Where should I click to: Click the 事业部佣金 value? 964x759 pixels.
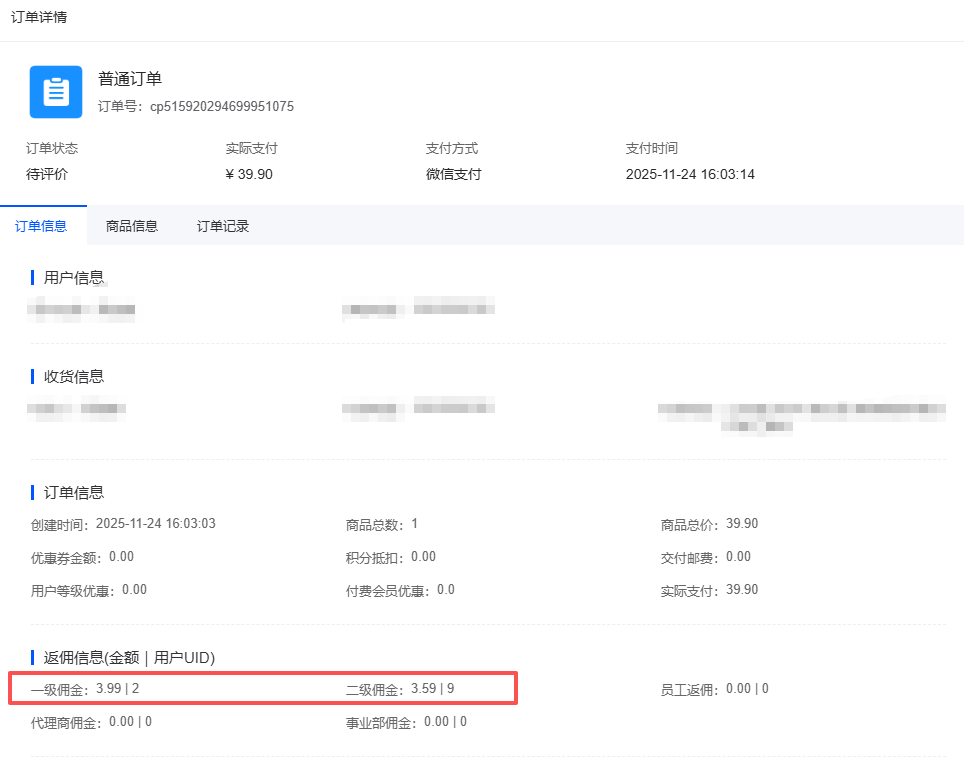point(445,721)
